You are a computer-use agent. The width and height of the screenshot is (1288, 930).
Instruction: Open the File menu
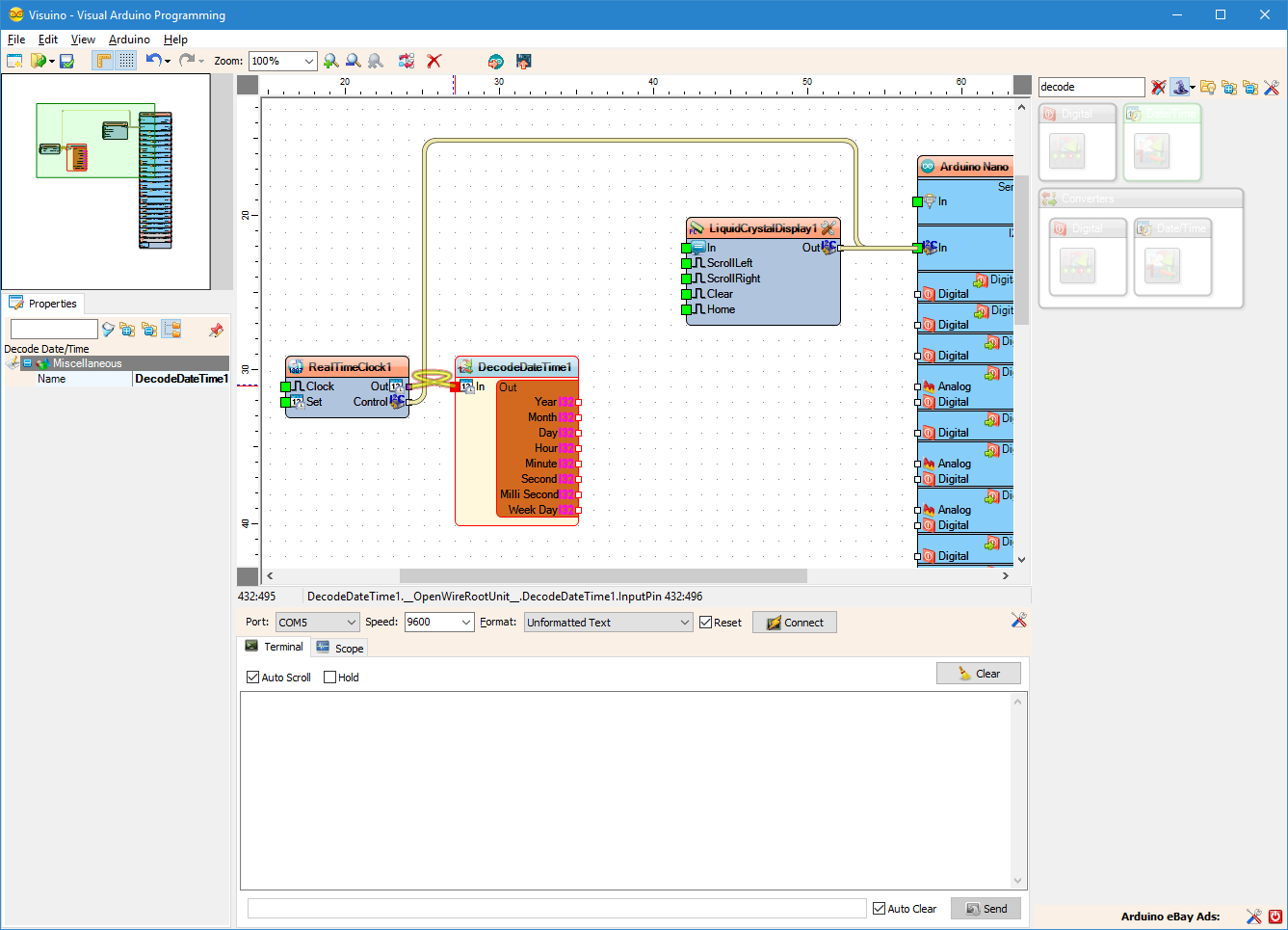tap(16, 40)
